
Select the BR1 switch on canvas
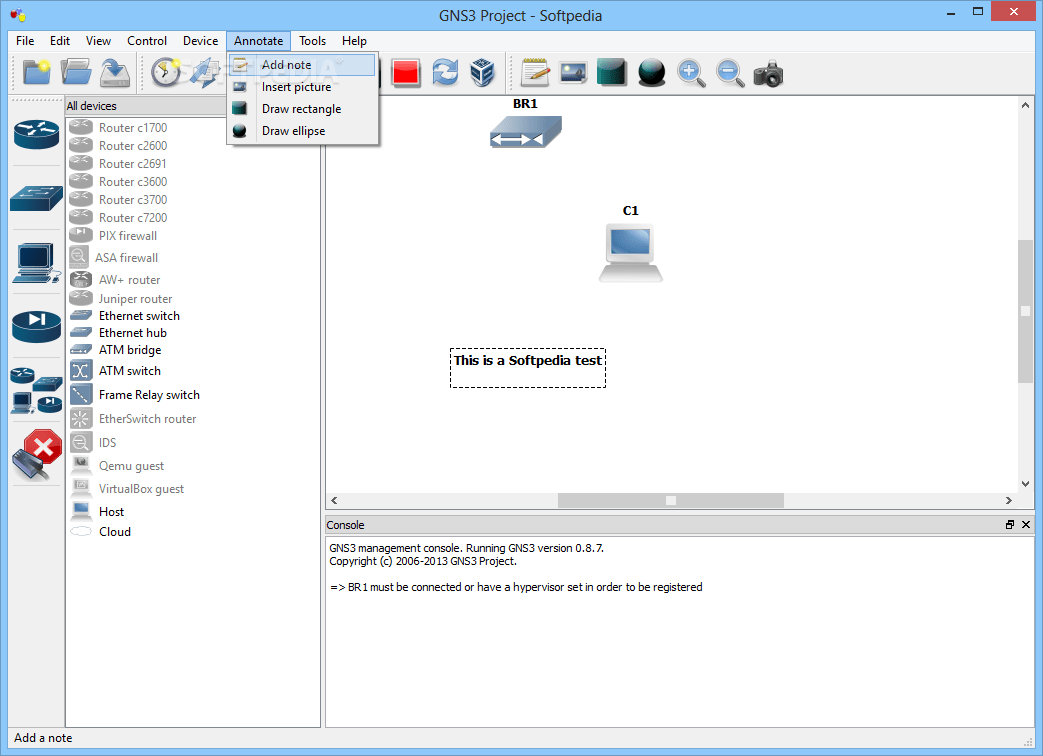pos(525,131)
